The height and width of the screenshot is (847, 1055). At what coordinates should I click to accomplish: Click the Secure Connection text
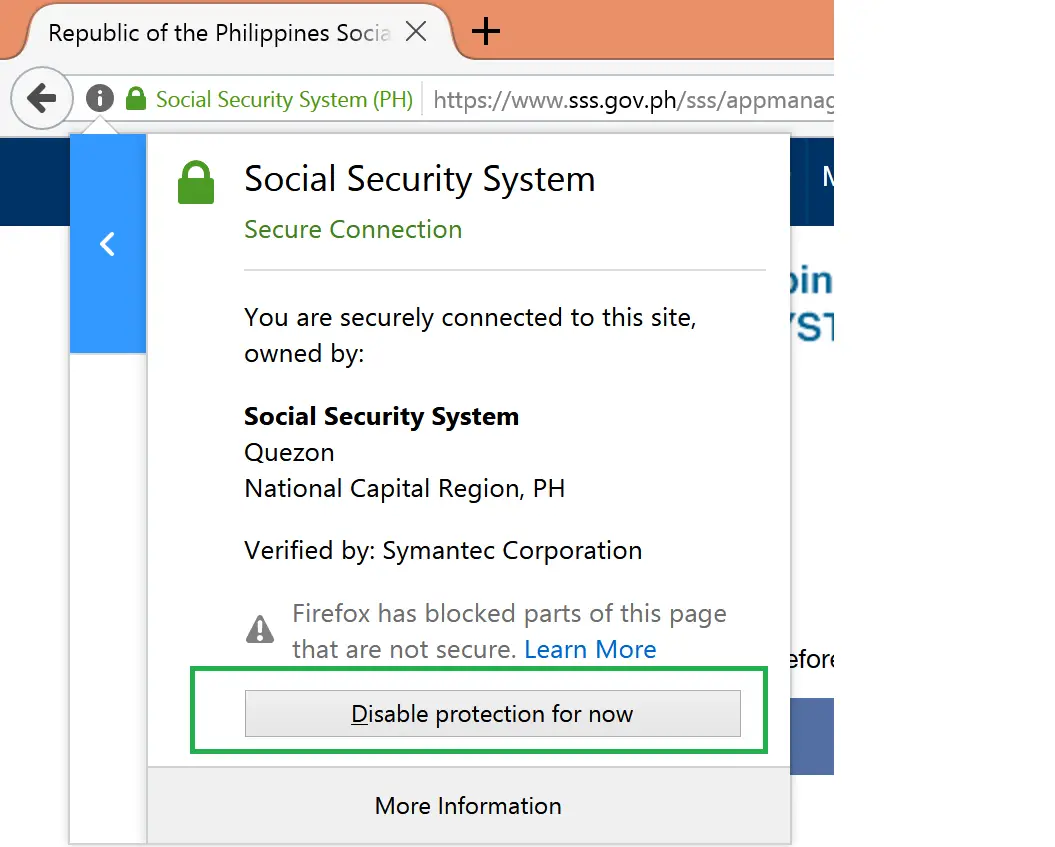353,229
